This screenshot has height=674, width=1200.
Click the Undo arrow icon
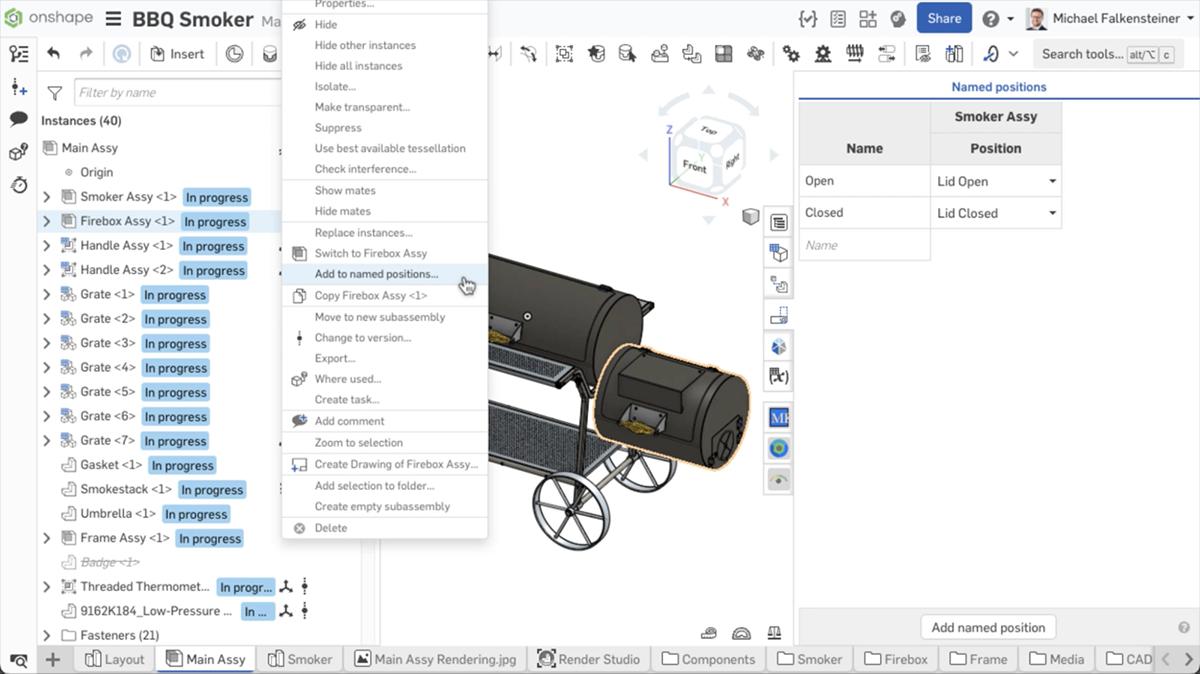[51, 53]
